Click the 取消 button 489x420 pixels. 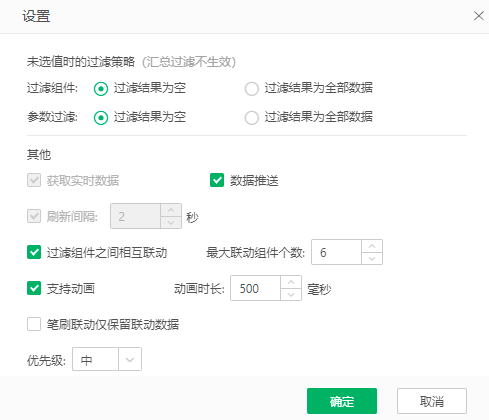coord(432,401)
